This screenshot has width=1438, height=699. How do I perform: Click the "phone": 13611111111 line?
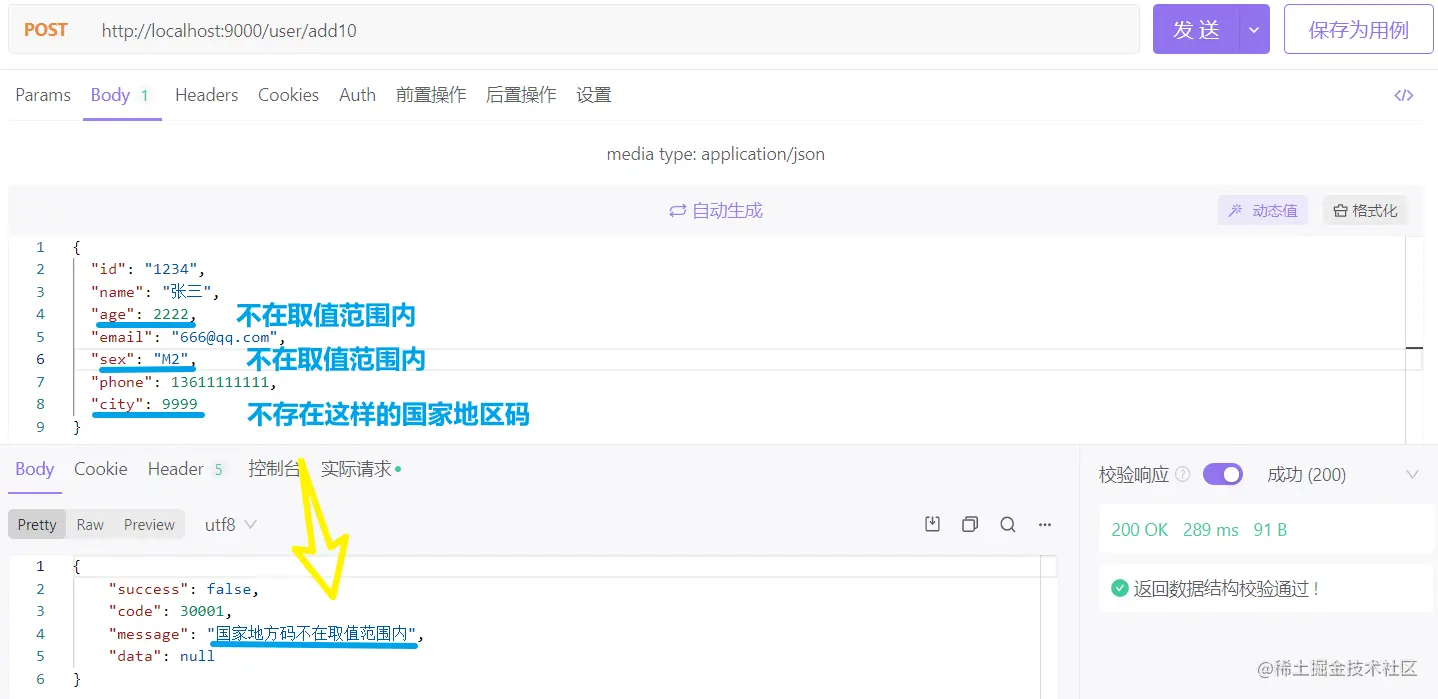pyautogui.click(x=183, y=382)
